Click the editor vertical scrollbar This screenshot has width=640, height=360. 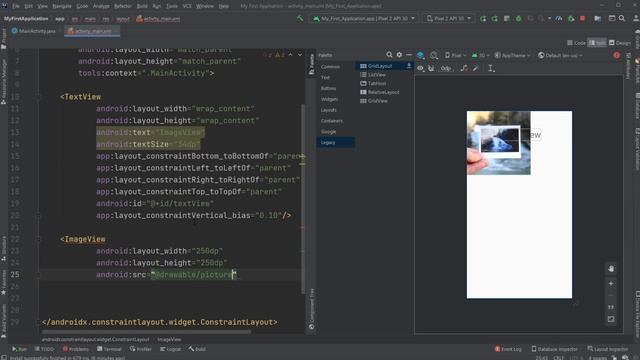(303, 198)
